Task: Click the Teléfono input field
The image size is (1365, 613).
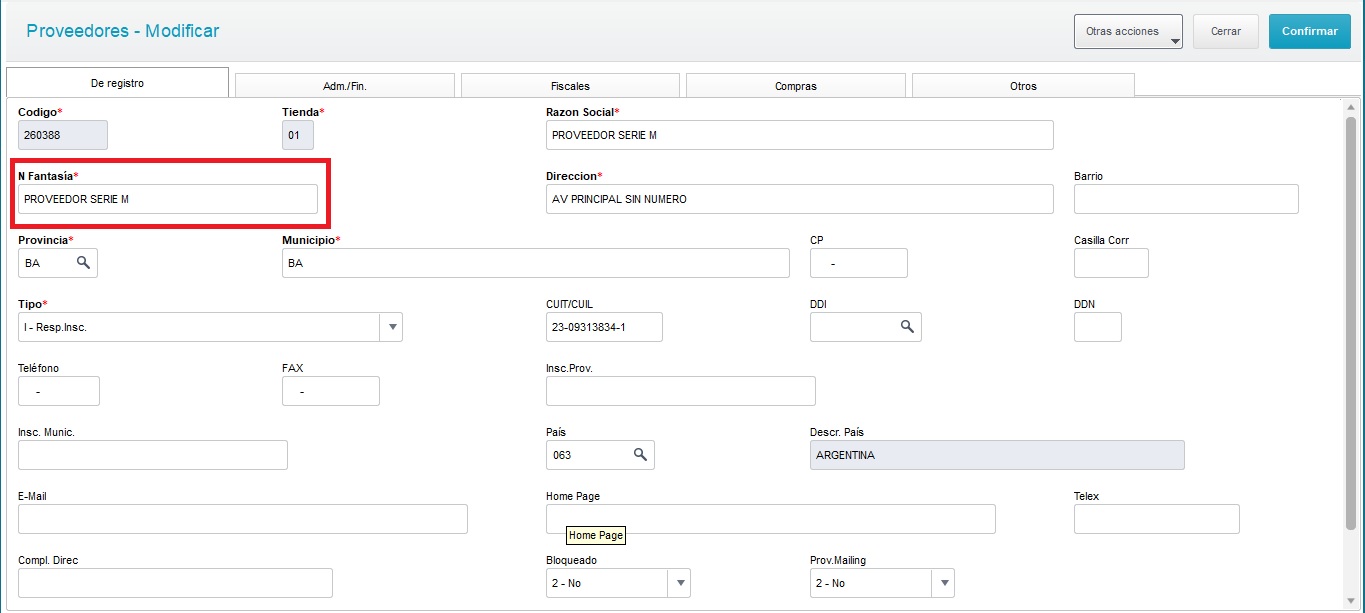Action: 59,391
